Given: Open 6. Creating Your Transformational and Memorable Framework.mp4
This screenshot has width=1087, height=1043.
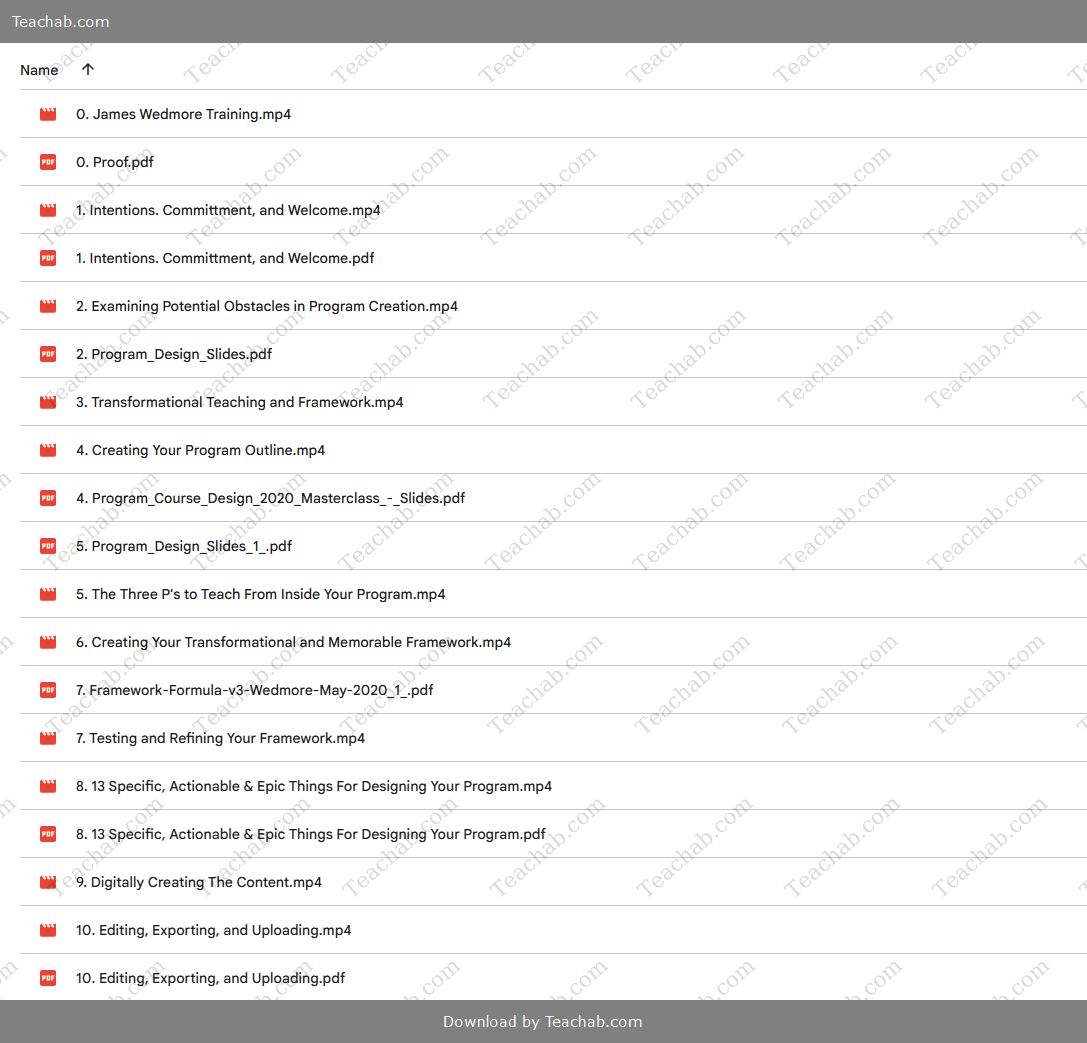Looking at the screenshot, I should [293, 642].
